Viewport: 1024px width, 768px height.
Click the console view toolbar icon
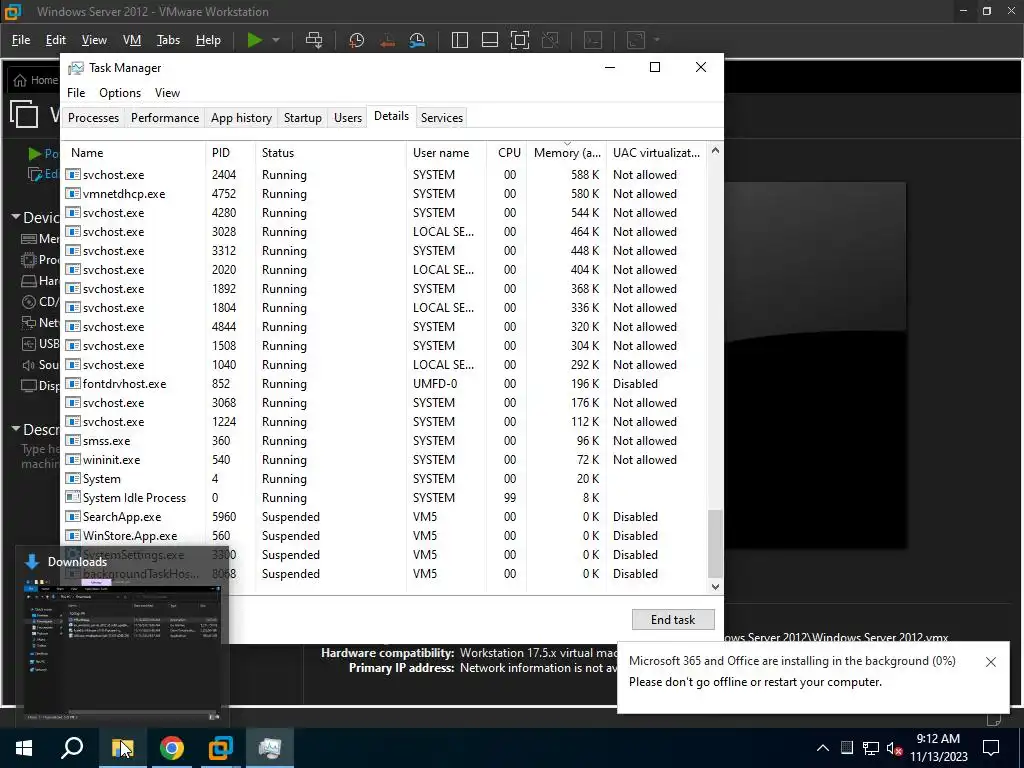(593, 40)
